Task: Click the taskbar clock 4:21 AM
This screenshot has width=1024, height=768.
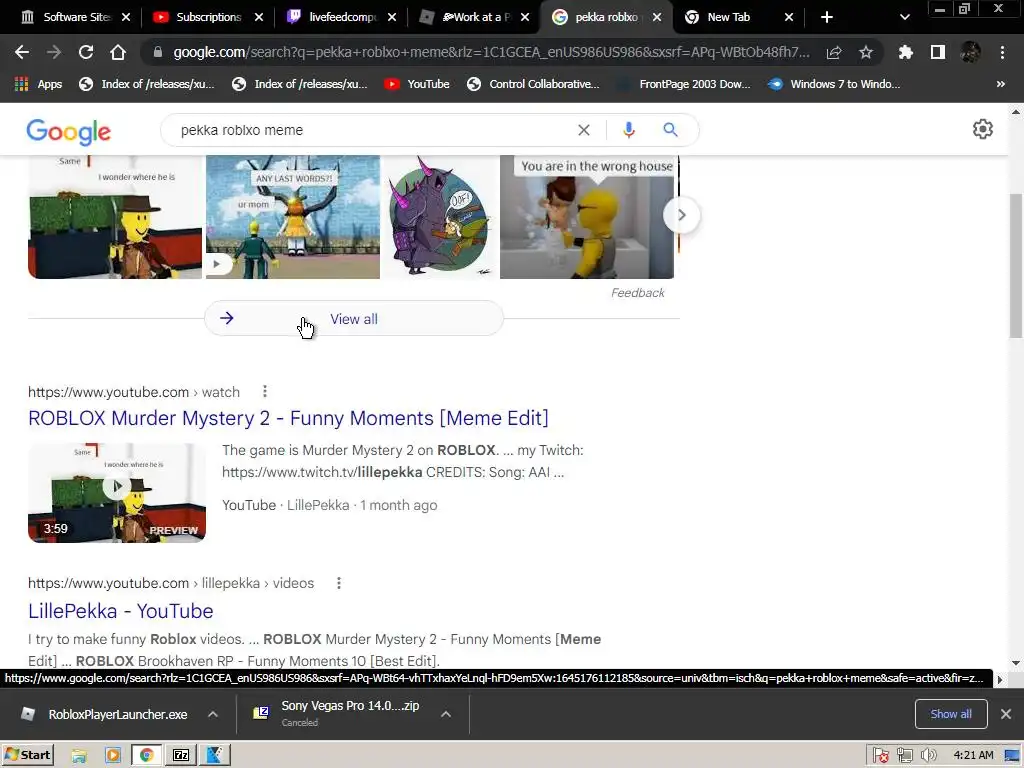Action: pyautogui.click(x=973, y=756)
